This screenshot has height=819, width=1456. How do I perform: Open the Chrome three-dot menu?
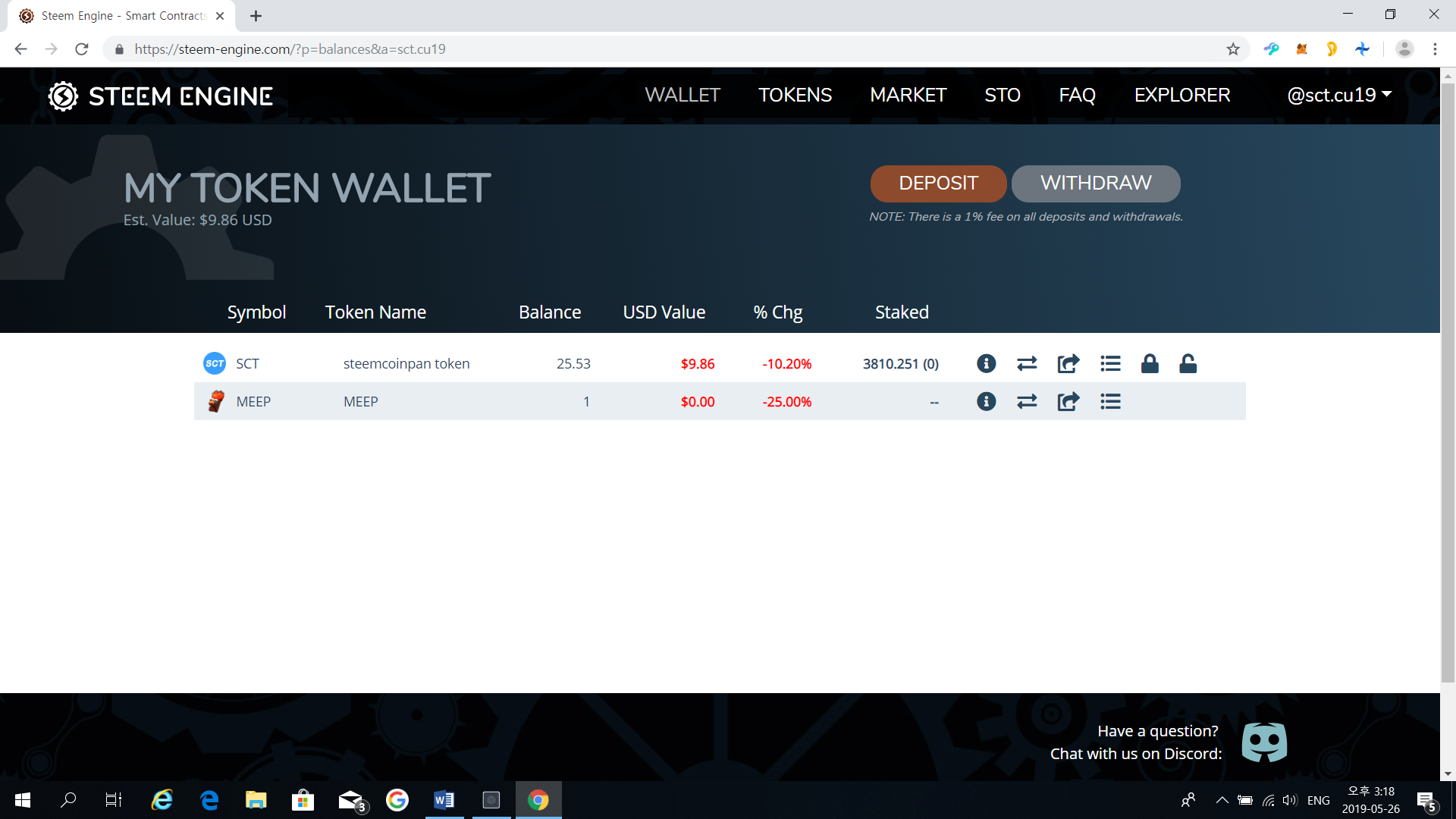pos(1435,49)
